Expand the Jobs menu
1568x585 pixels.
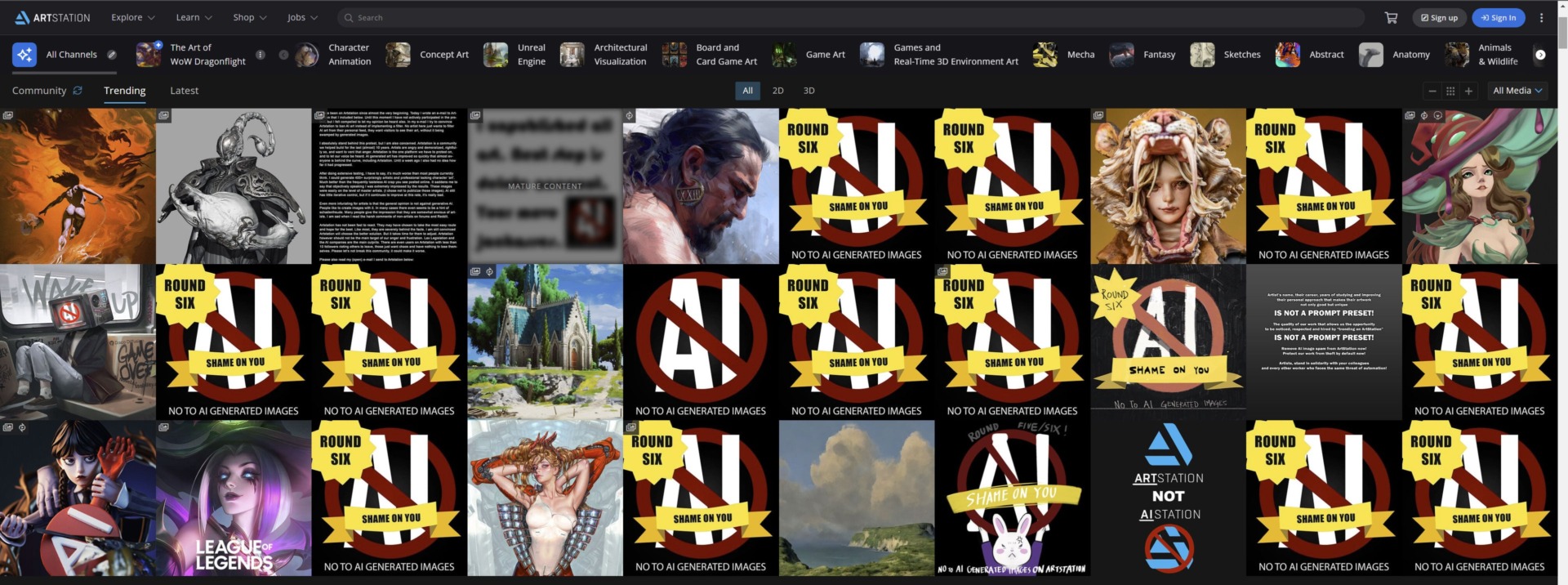[x=302, y=17]
